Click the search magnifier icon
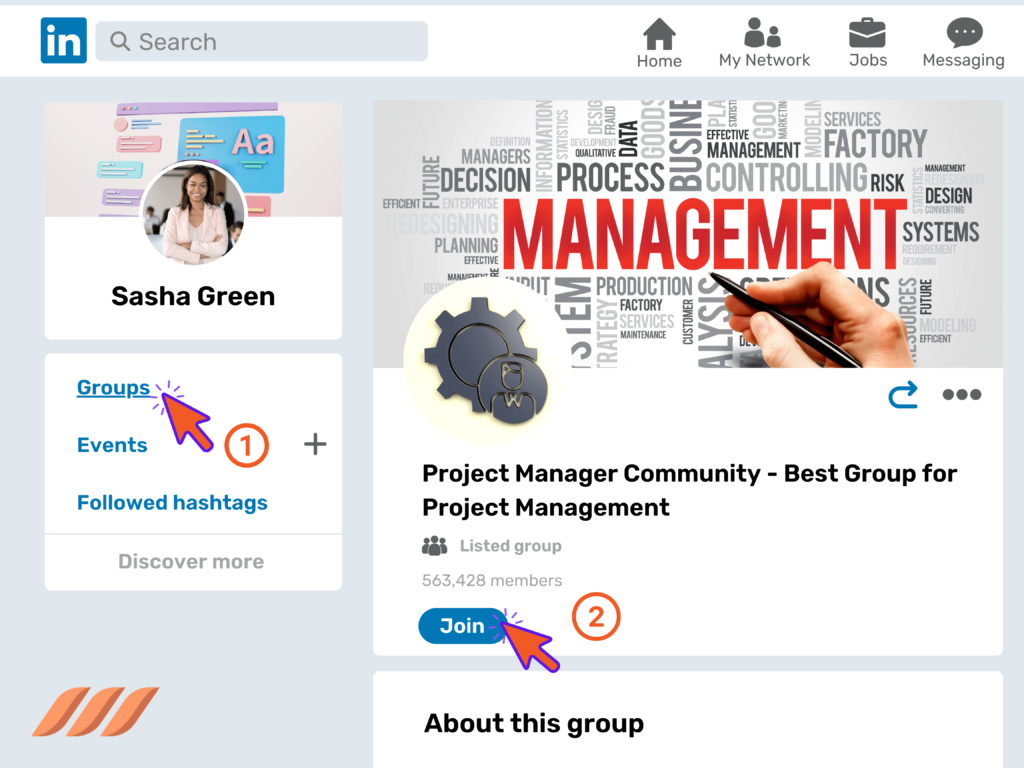Image resolution: width=1024 pixels, height=768 pixels. (120, 42)
